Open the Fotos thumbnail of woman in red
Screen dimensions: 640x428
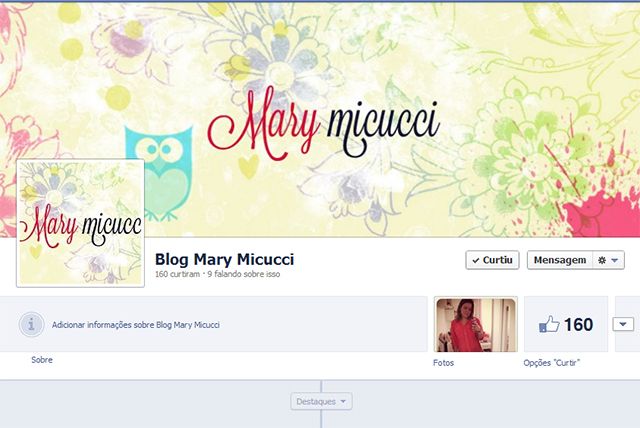[x=476, y=325]
